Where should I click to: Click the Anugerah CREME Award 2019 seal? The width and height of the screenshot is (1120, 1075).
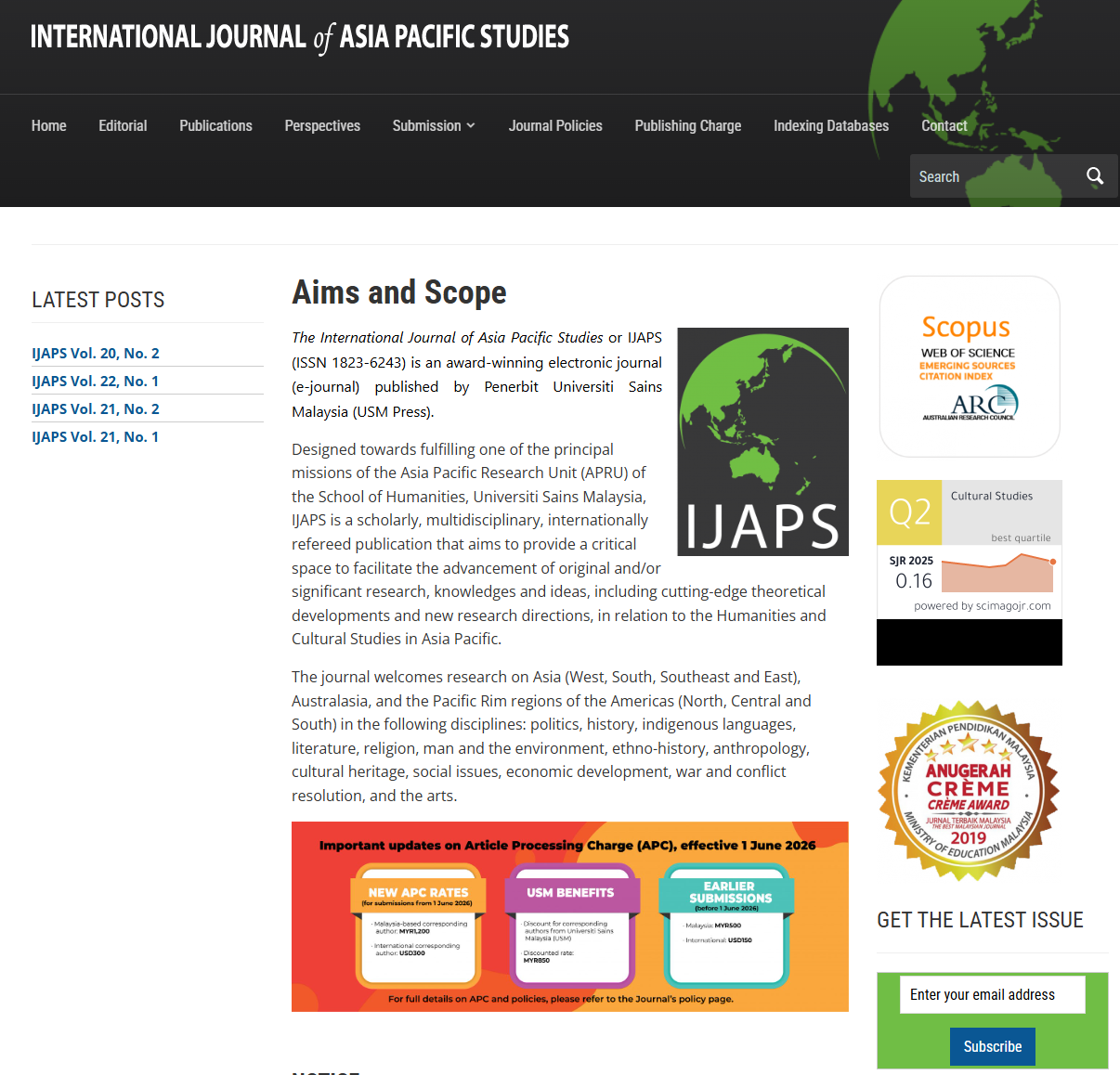969,790
